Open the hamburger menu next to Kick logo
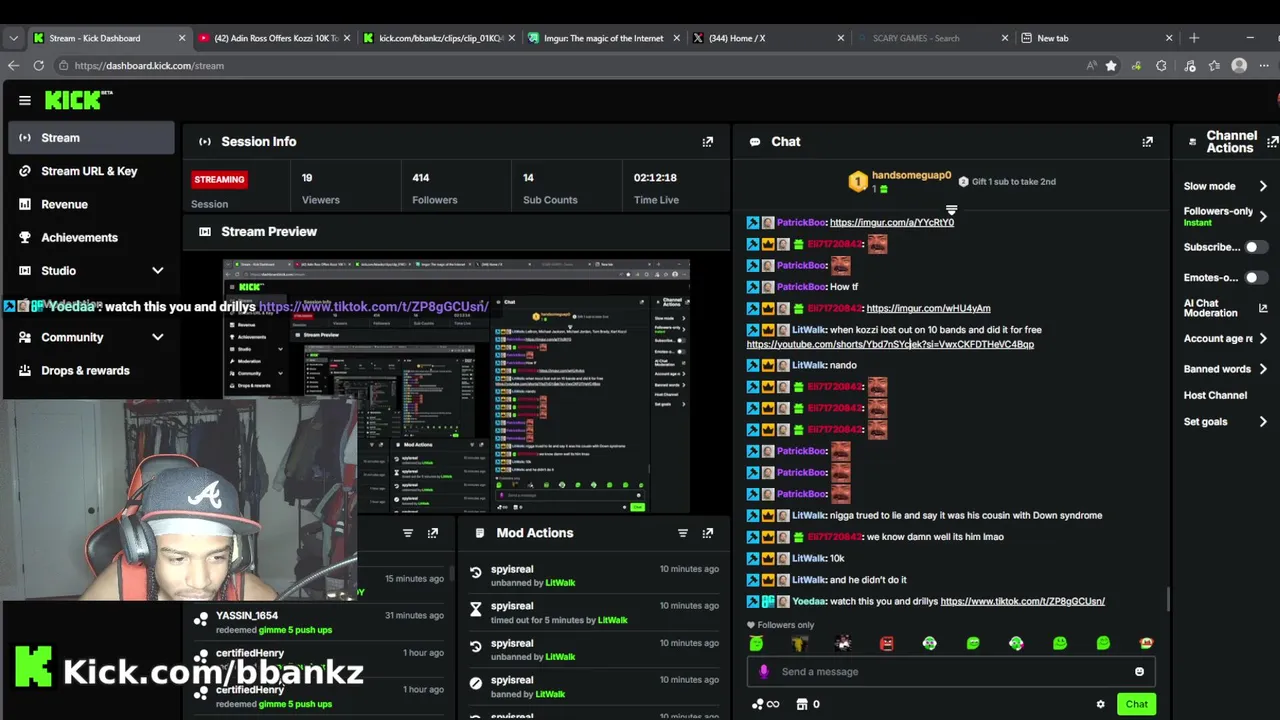 pos(25,100)
